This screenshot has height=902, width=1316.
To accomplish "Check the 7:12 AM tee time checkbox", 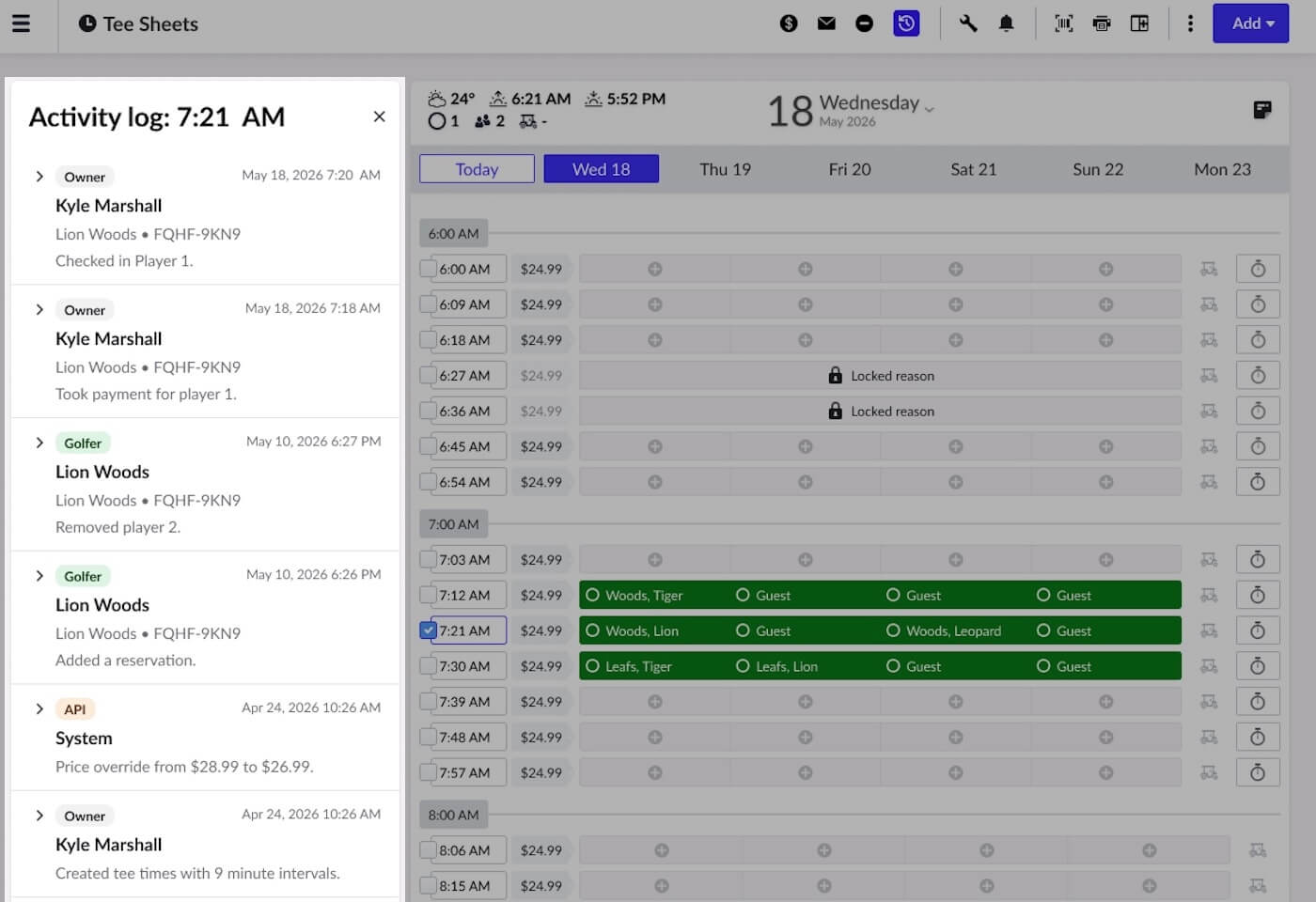I will tap(429, 595).
